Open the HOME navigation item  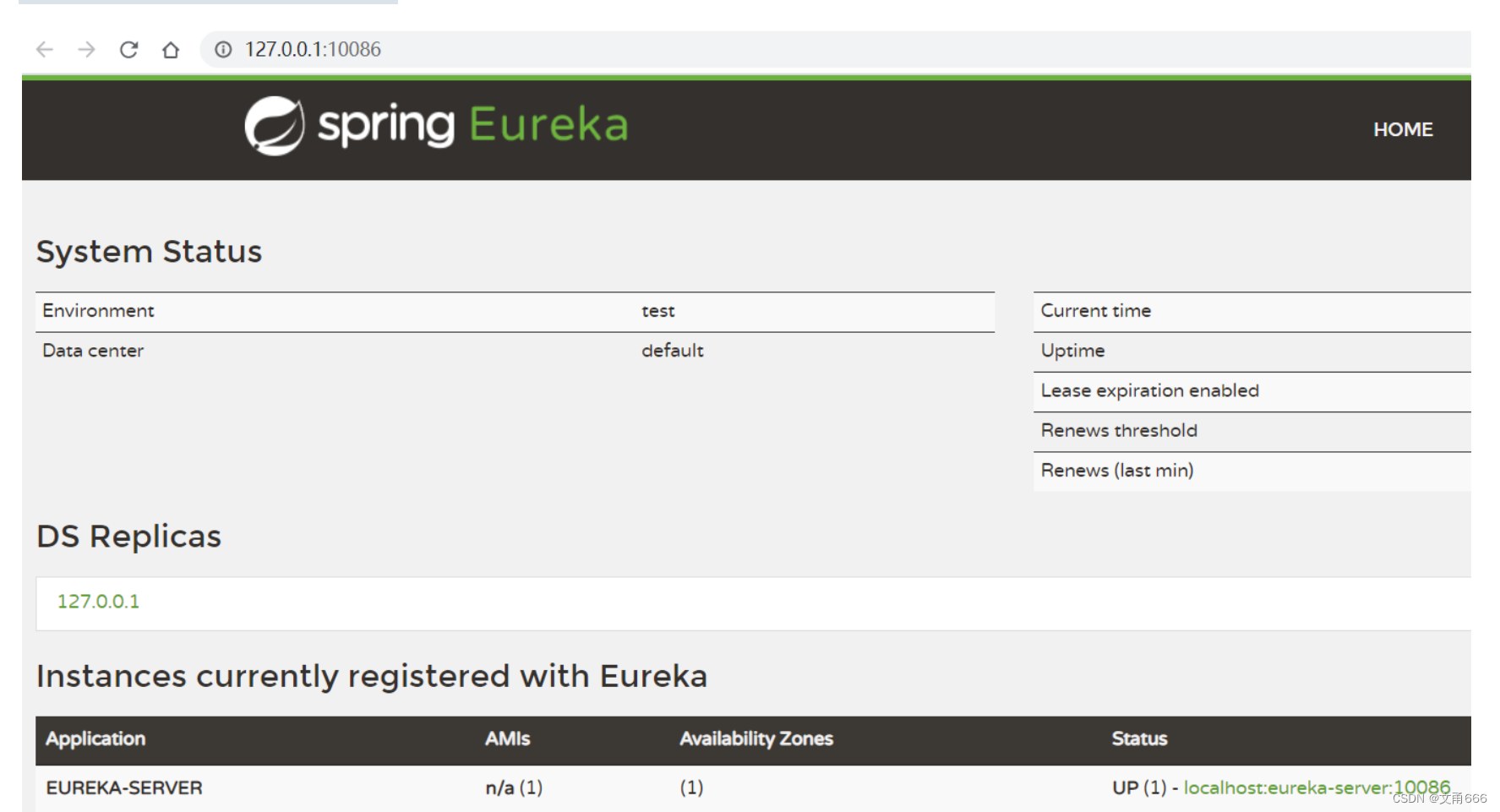tap(1403, 129)
